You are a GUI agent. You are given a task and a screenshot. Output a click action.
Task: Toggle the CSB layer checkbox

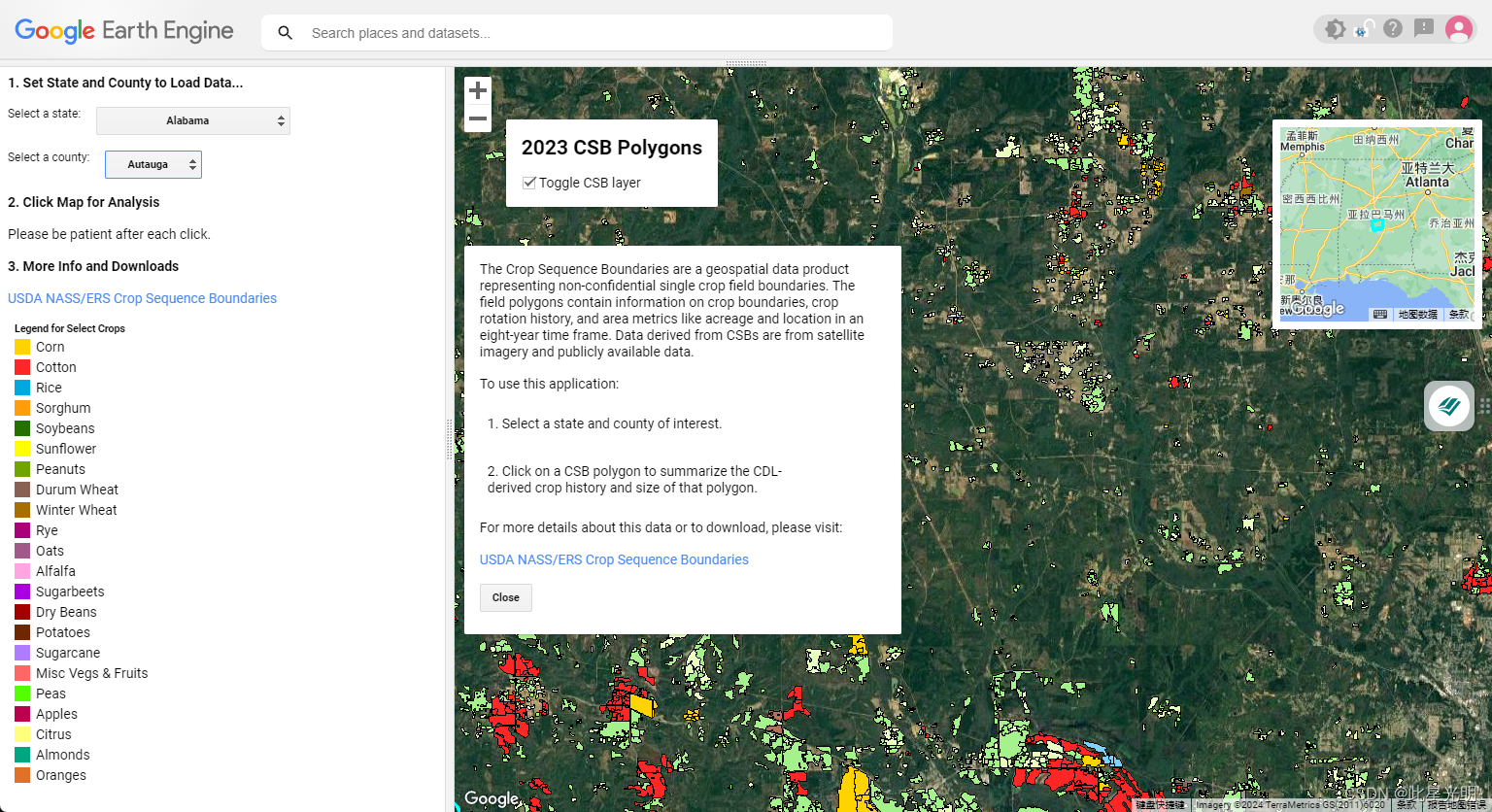click(x=529, y=183)
